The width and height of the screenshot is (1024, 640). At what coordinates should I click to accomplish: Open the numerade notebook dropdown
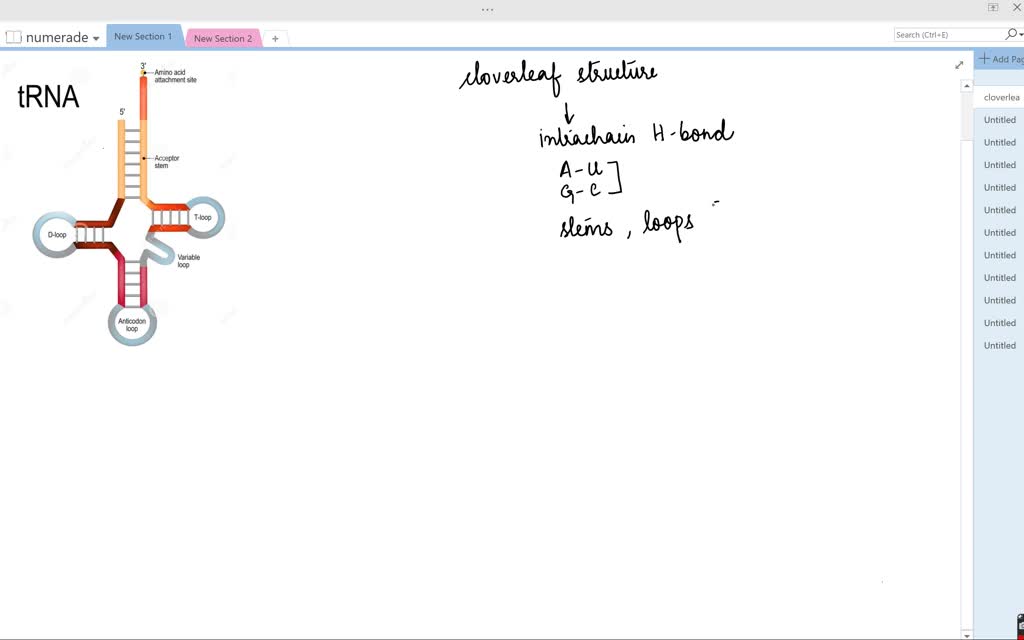click(95, 37)
